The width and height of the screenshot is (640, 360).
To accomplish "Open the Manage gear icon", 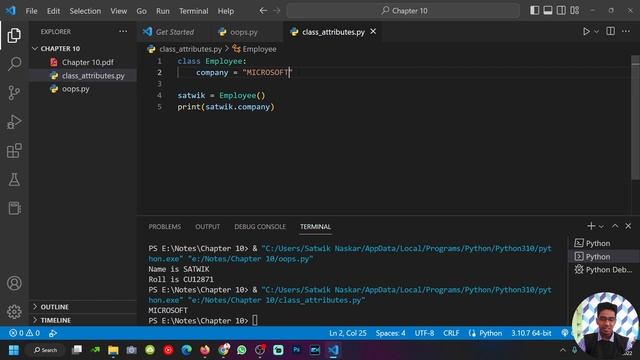I will pos(14,311).
